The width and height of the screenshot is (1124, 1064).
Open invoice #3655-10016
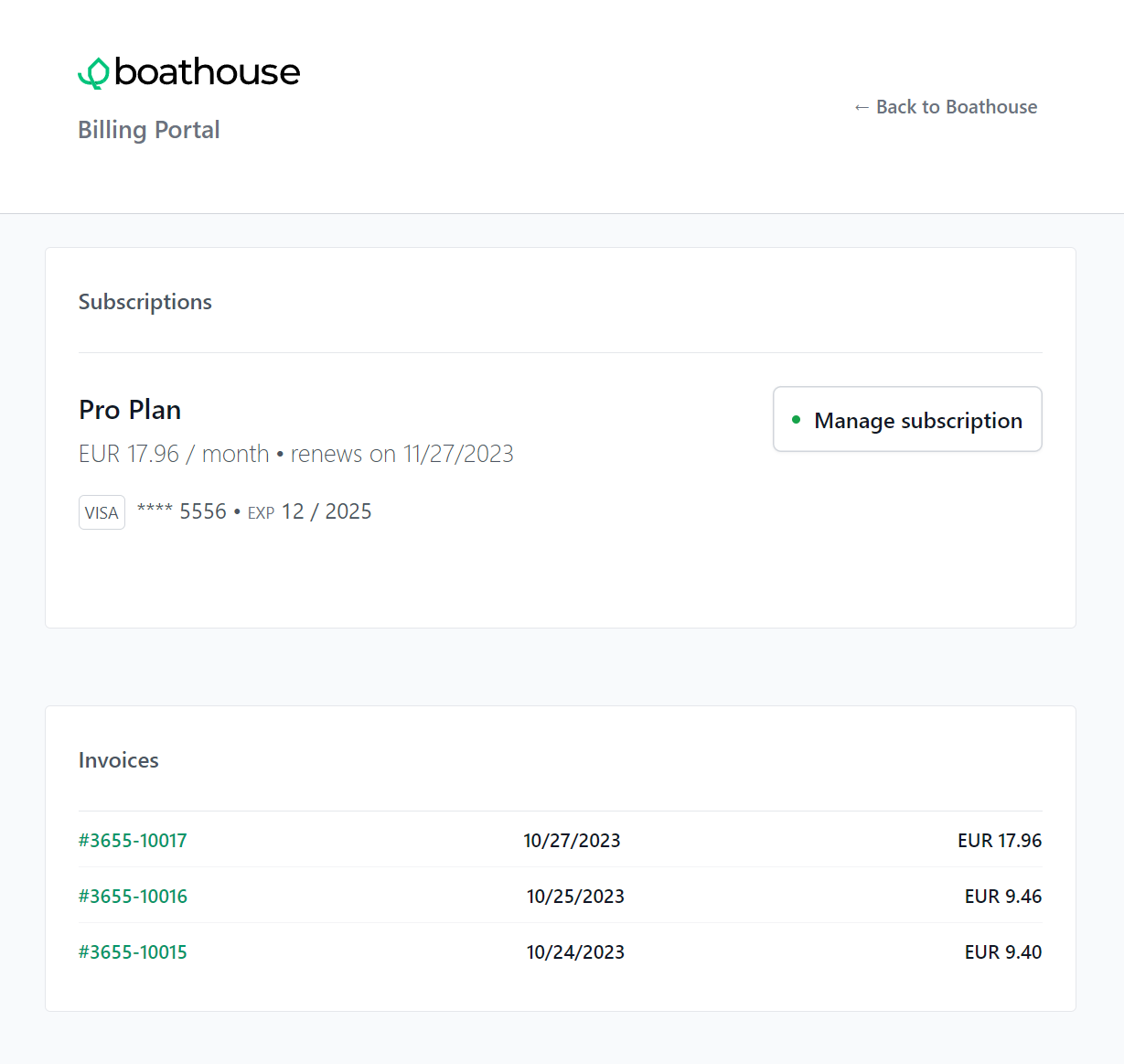[133, 897]
